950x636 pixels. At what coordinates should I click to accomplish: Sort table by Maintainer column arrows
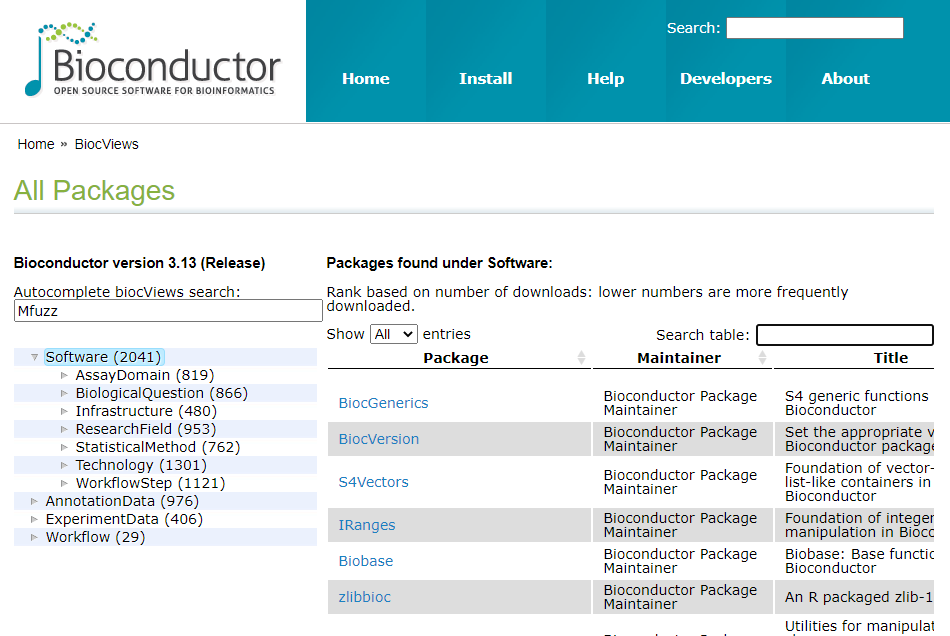[762, 358]
